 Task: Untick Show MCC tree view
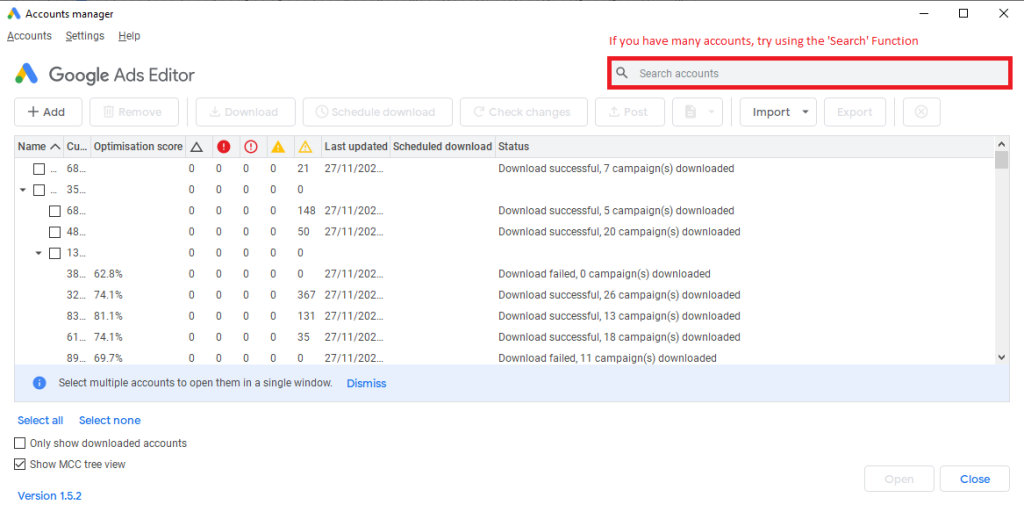(20, 464)
